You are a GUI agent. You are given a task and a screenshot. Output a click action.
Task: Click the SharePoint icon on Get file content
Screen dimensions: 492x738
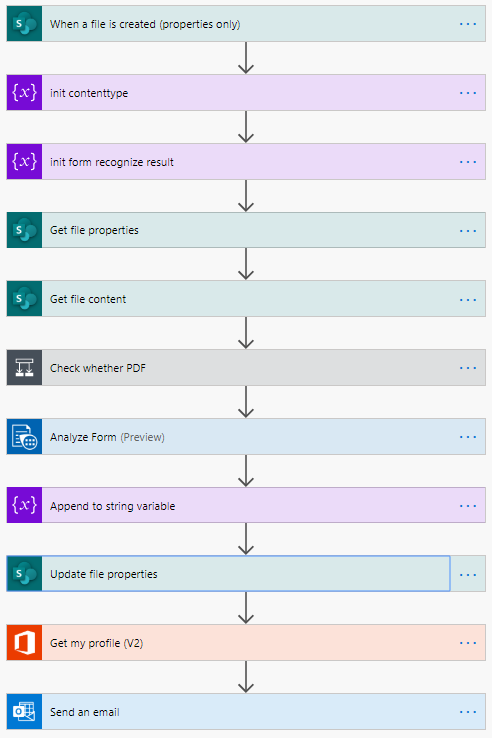24,299
